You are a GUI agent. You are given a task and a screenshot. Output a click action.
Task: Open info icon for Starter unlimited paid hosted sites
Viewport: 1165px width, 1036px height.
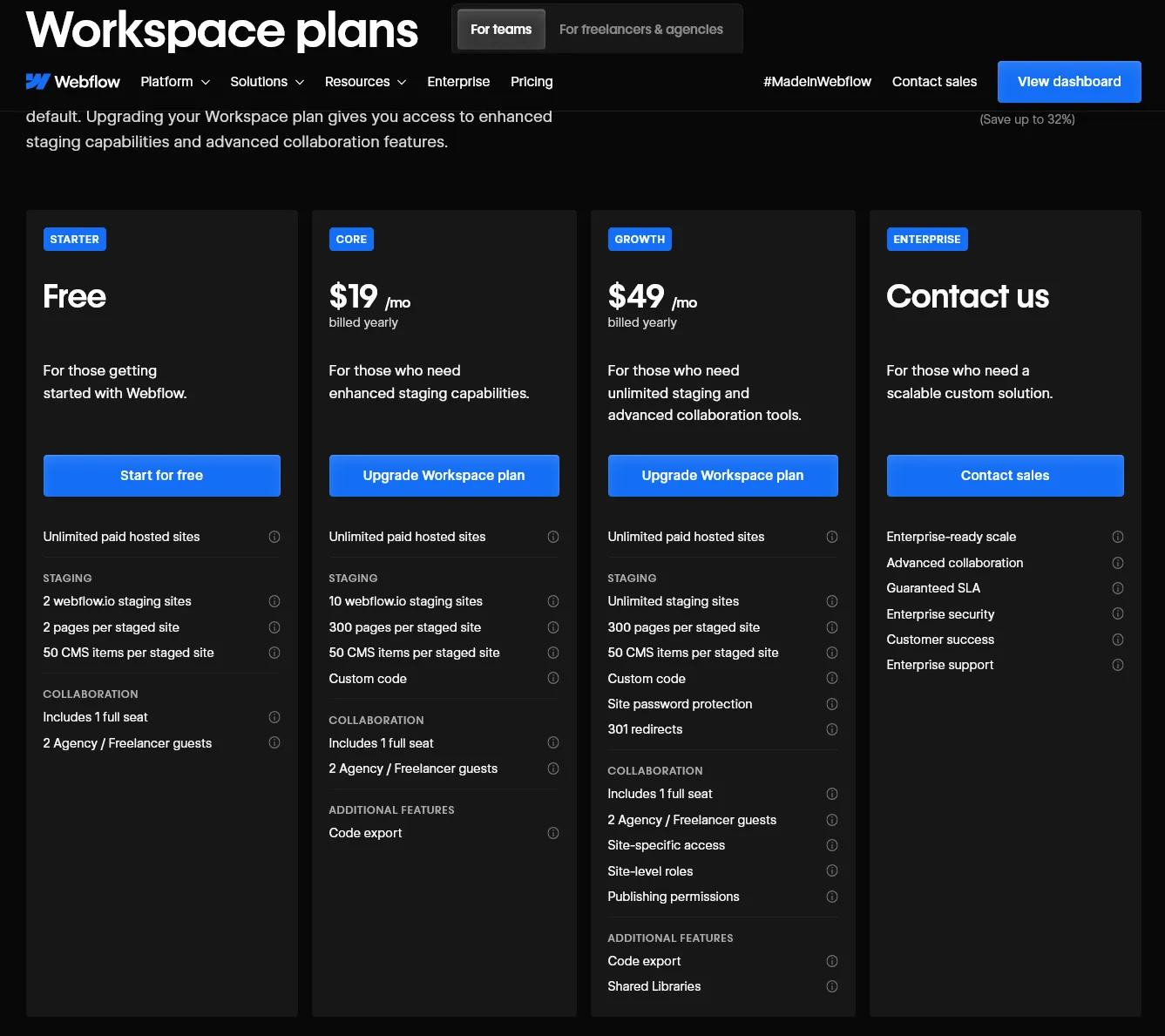tap(274, 537)
